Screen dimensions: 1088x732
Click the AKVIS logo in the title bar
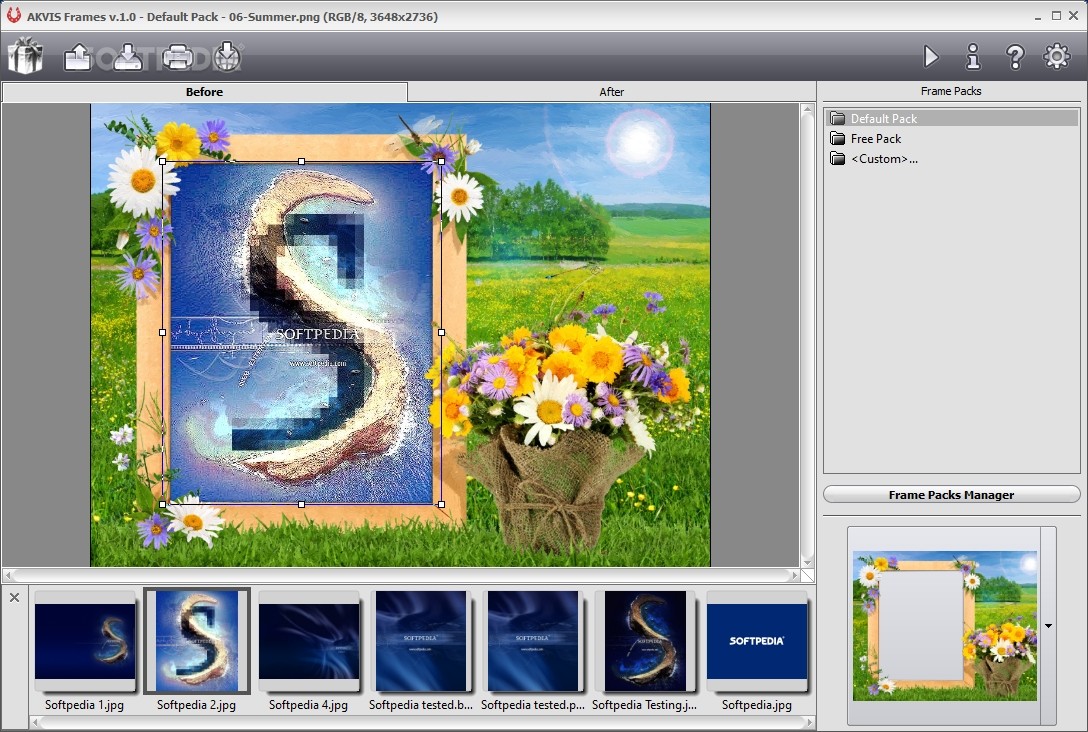(x=13, y=15)
